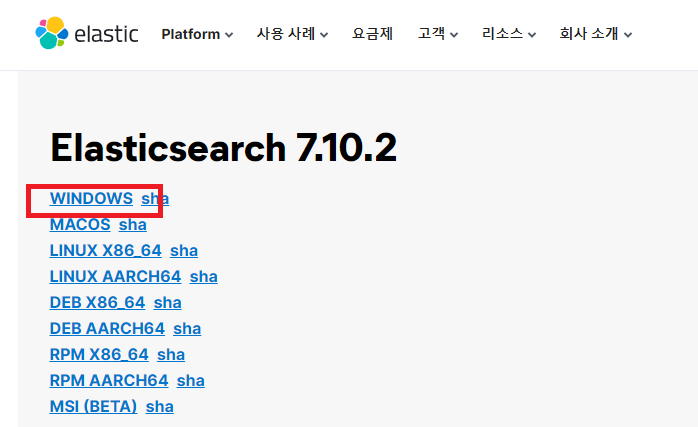Open the Platform dropdown menu

click(197, 34)
